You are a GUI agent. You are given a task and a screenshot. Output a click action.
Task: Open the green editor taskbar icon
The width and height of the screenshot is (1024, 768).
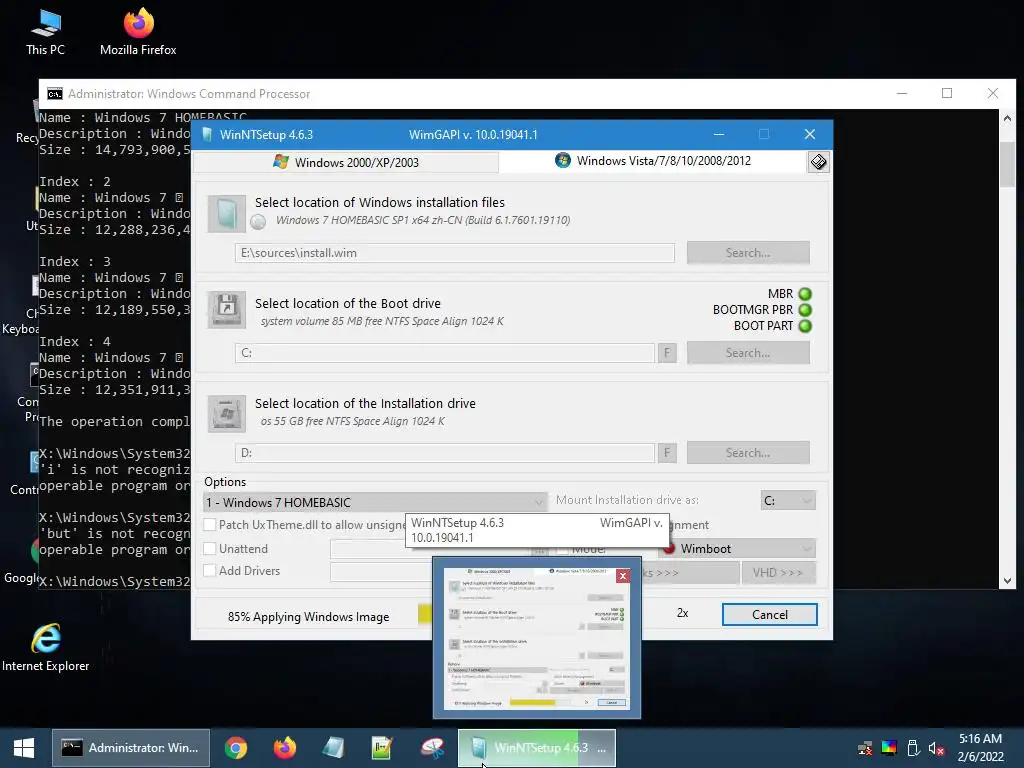point(382,748)
